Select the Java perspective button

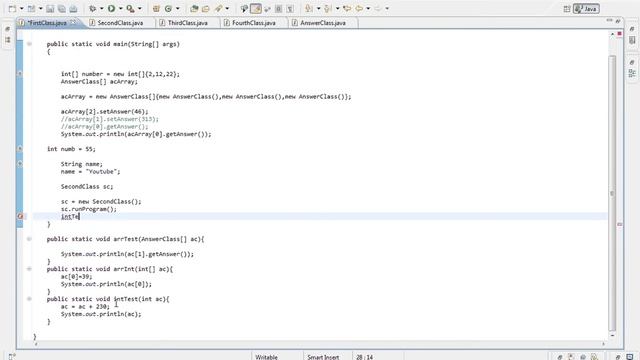click(586, 9)
